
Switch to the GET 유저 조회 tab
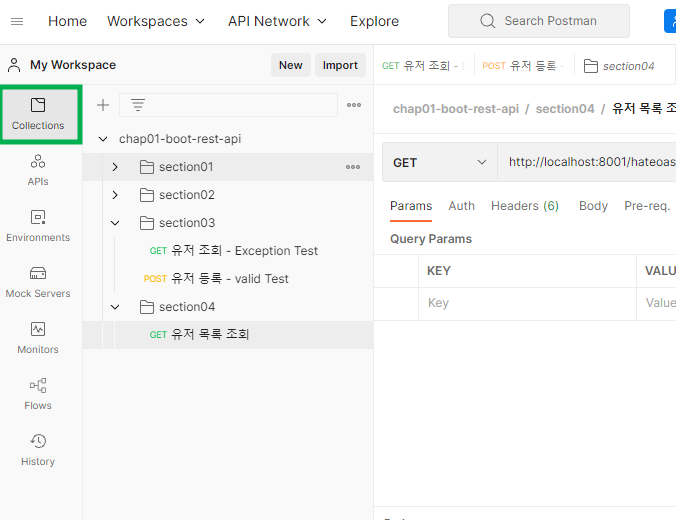point(423,66)
